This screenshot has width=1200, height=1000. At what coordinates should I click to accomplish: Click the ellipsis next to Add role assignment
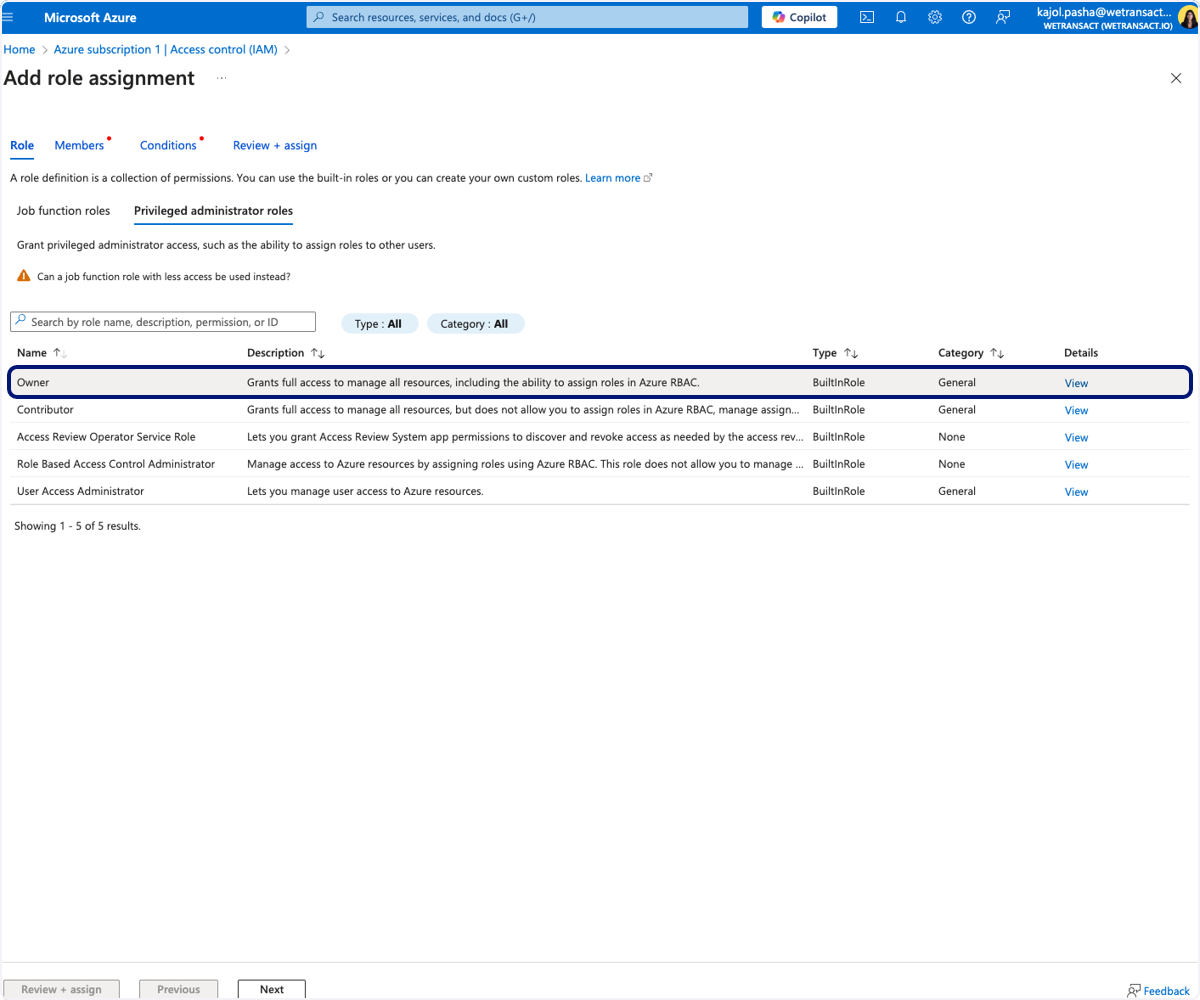pyautogui.click(x=221, y=78)
